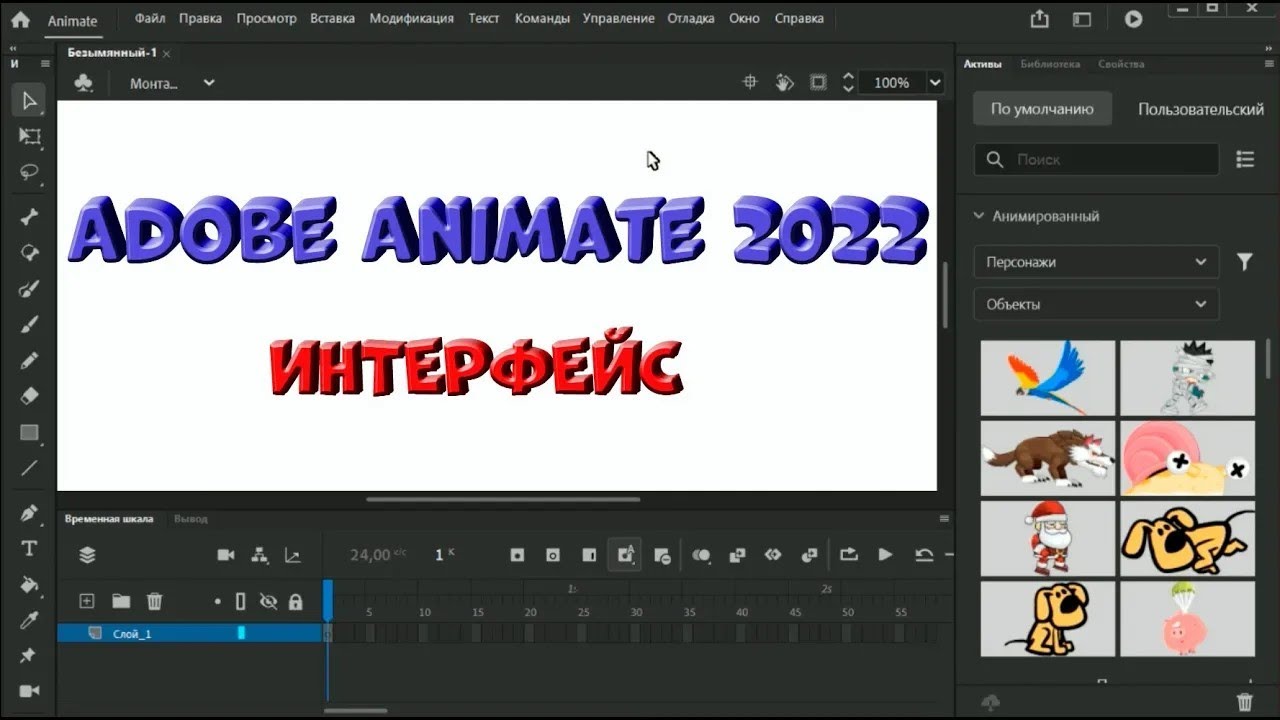
Task: Play the timeline animation
Action: pos(885,554)
